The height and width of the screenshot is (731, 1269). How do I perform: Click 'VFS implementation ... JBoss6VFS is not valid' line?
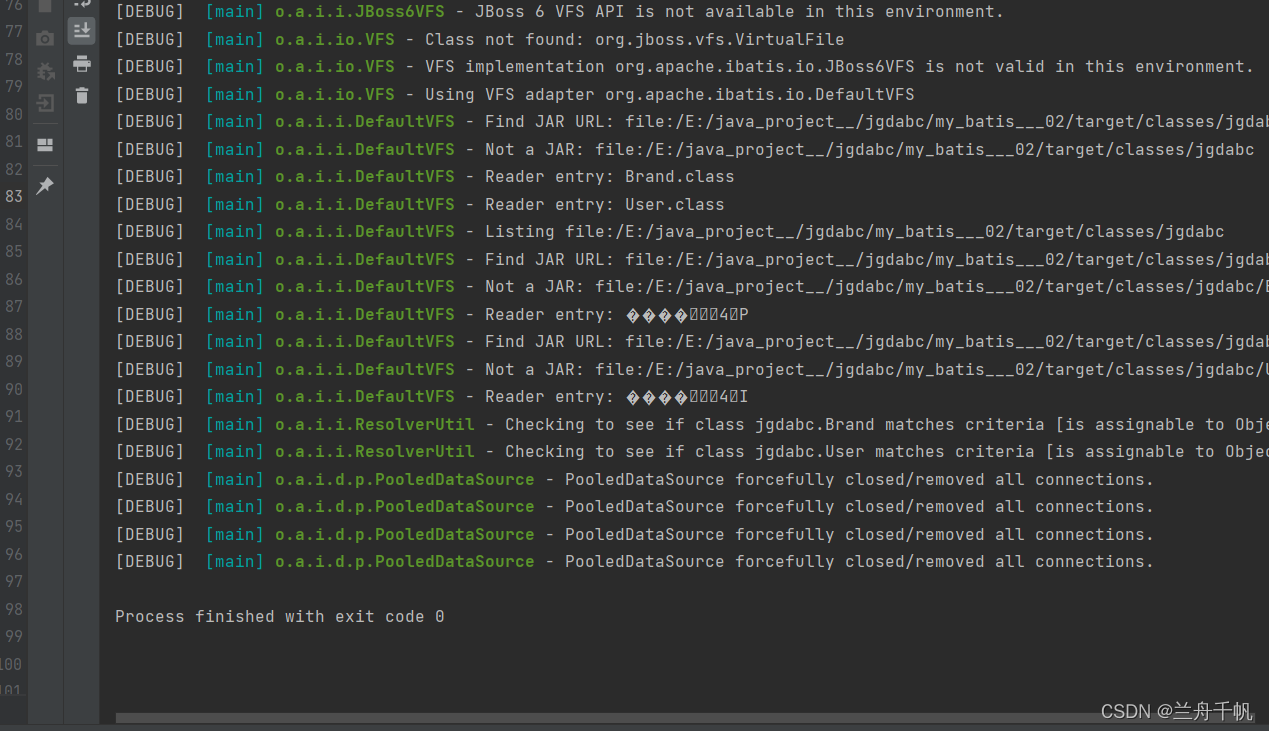click(x=684, y=67)
